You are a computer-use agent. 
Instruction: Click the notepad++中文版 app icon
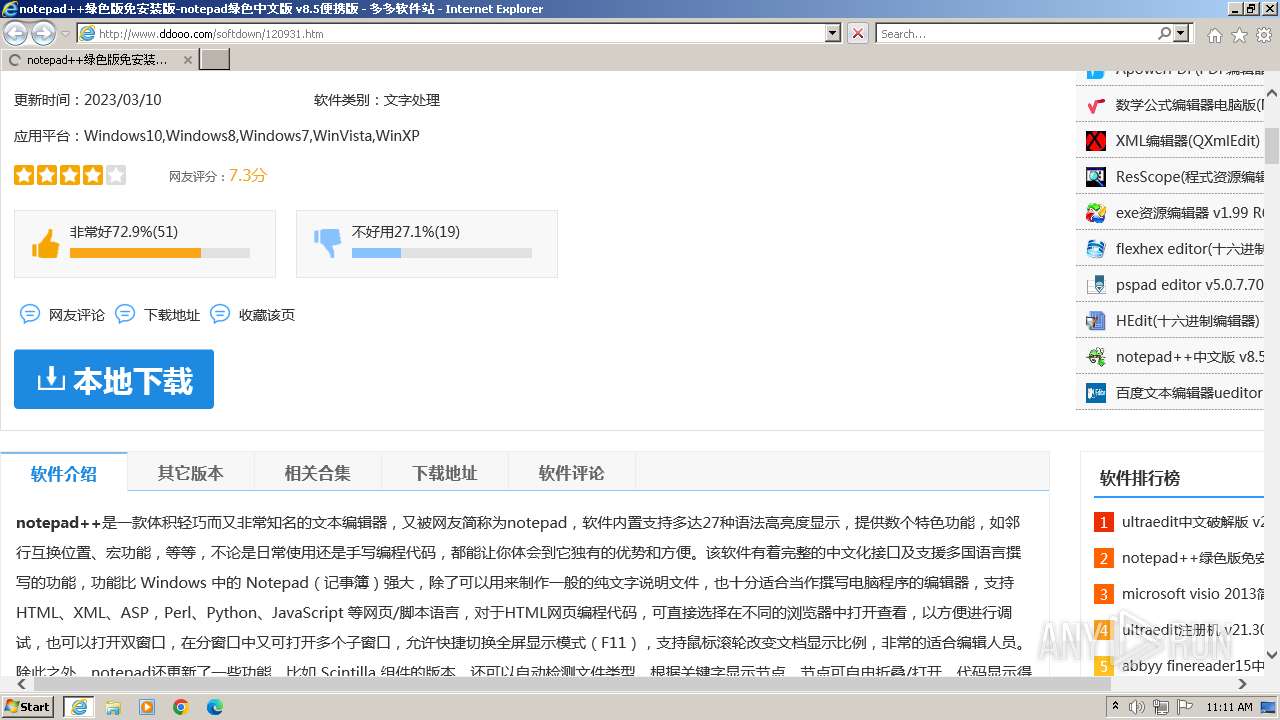(x=1096, y=357)
